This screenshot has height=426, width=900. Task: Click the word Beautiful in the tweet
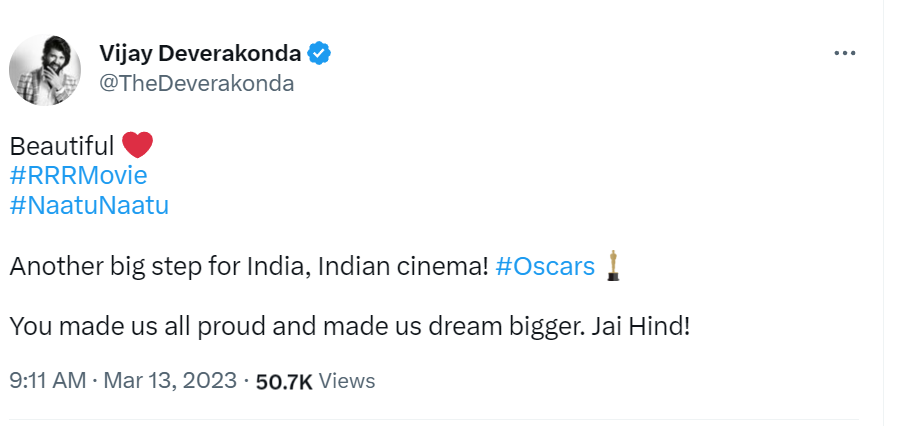pyautogui.click(x=61, y=146)
